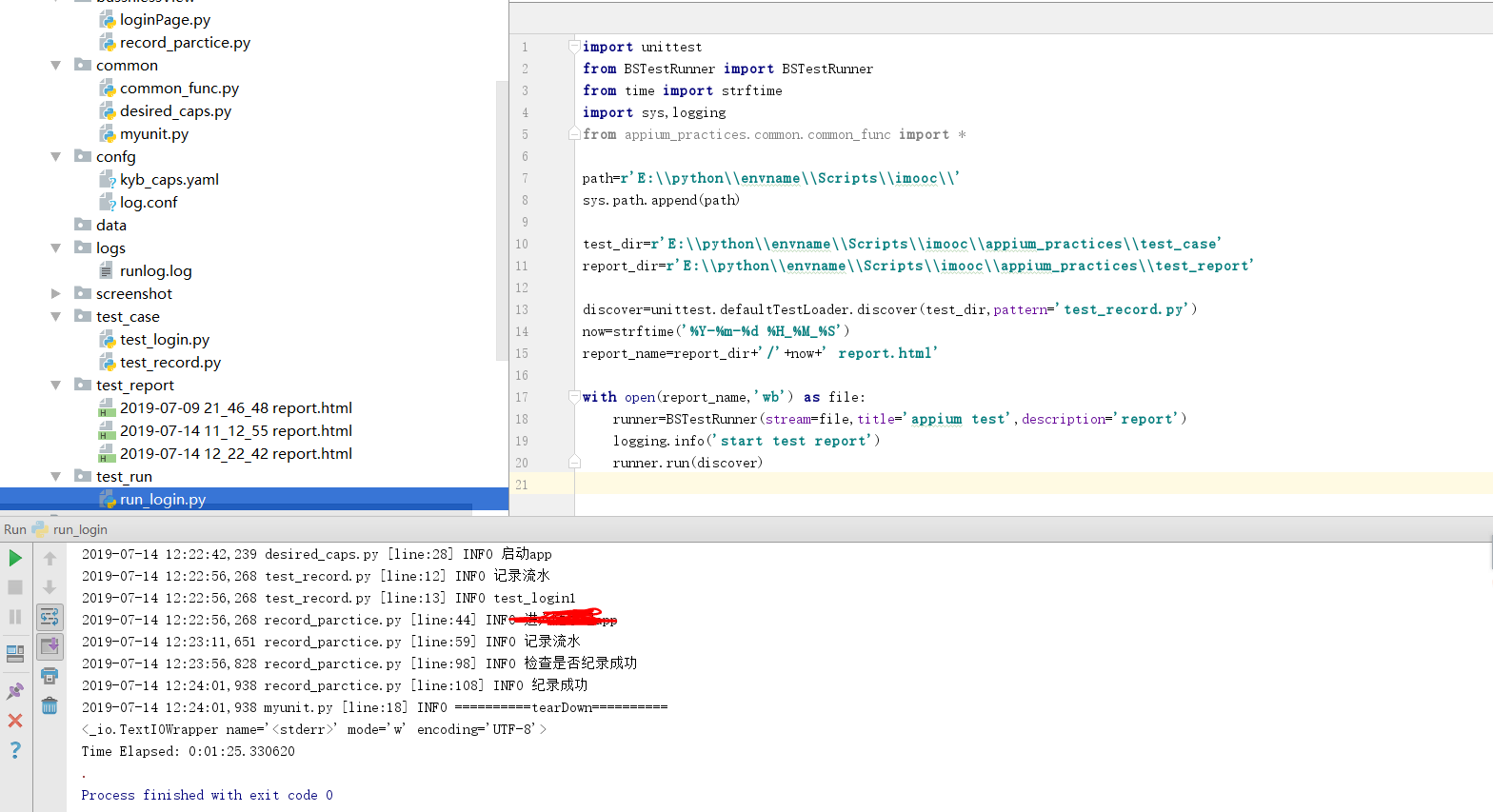
Task: Click the Python file icon of myunit.py
Action: tap(108, 134)
